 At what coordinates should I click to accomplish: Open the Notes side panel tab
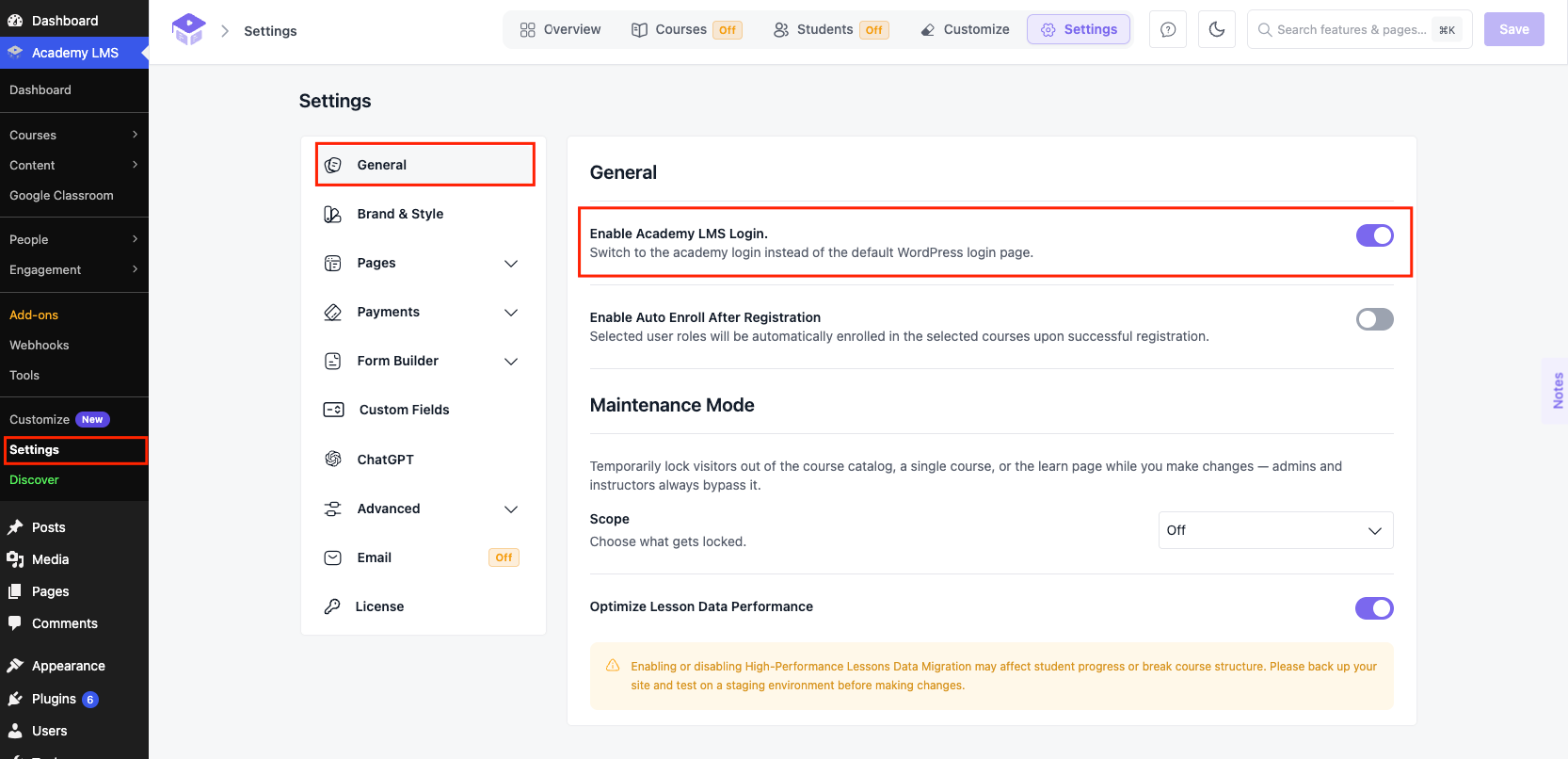pos(1557,391)
